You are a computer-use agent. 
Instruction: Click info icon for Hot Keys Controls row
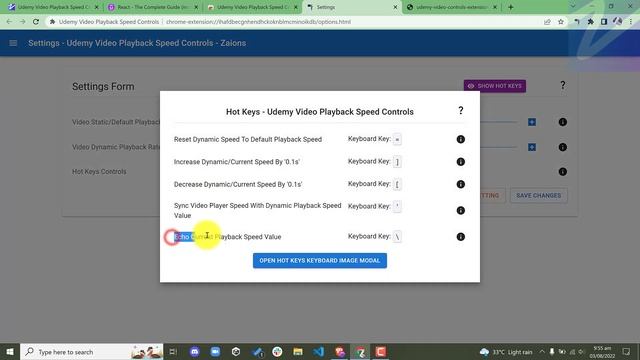point(562,171)
